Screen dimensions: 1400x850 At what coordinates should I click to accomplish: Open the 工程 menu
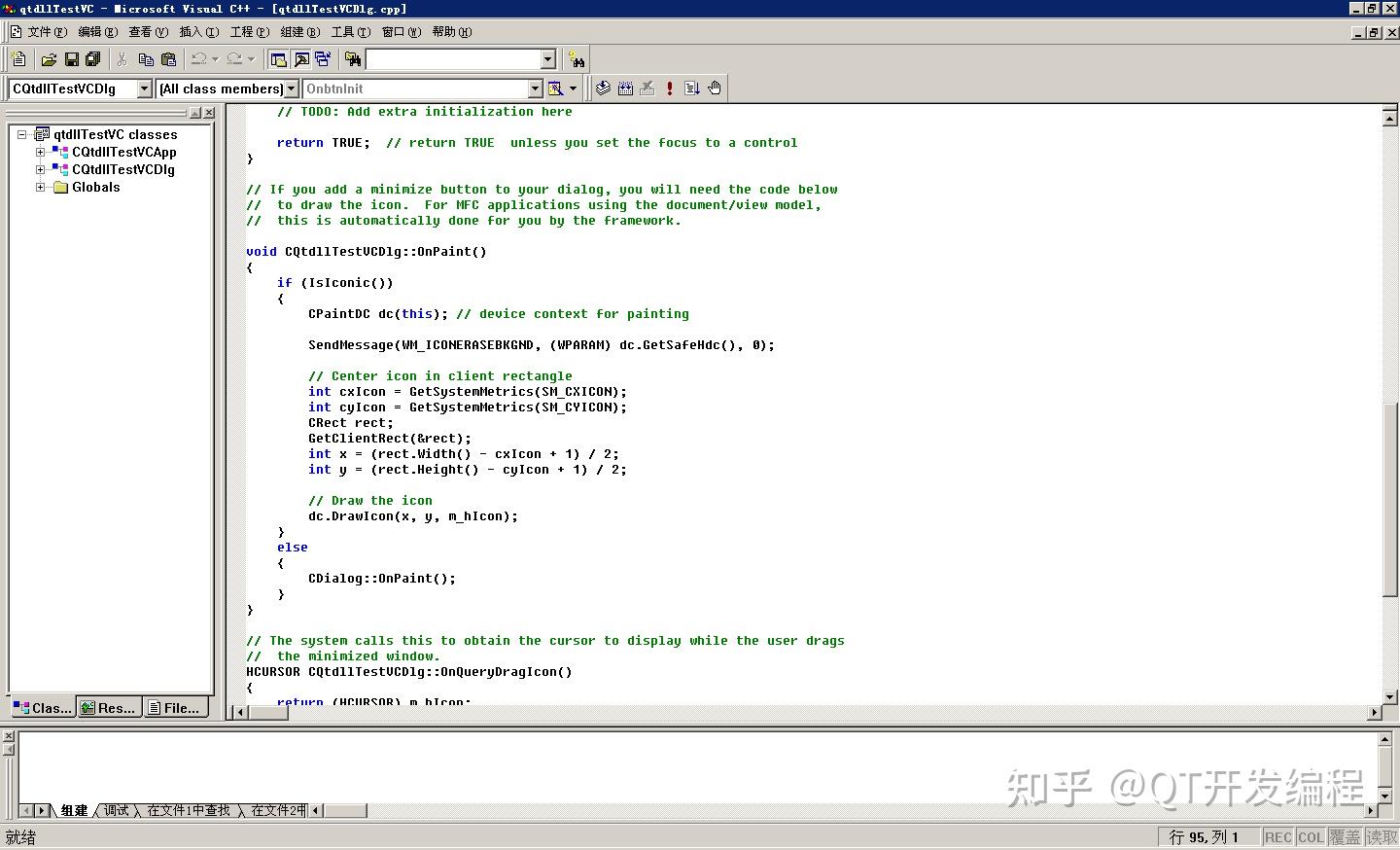pos(247,31)
